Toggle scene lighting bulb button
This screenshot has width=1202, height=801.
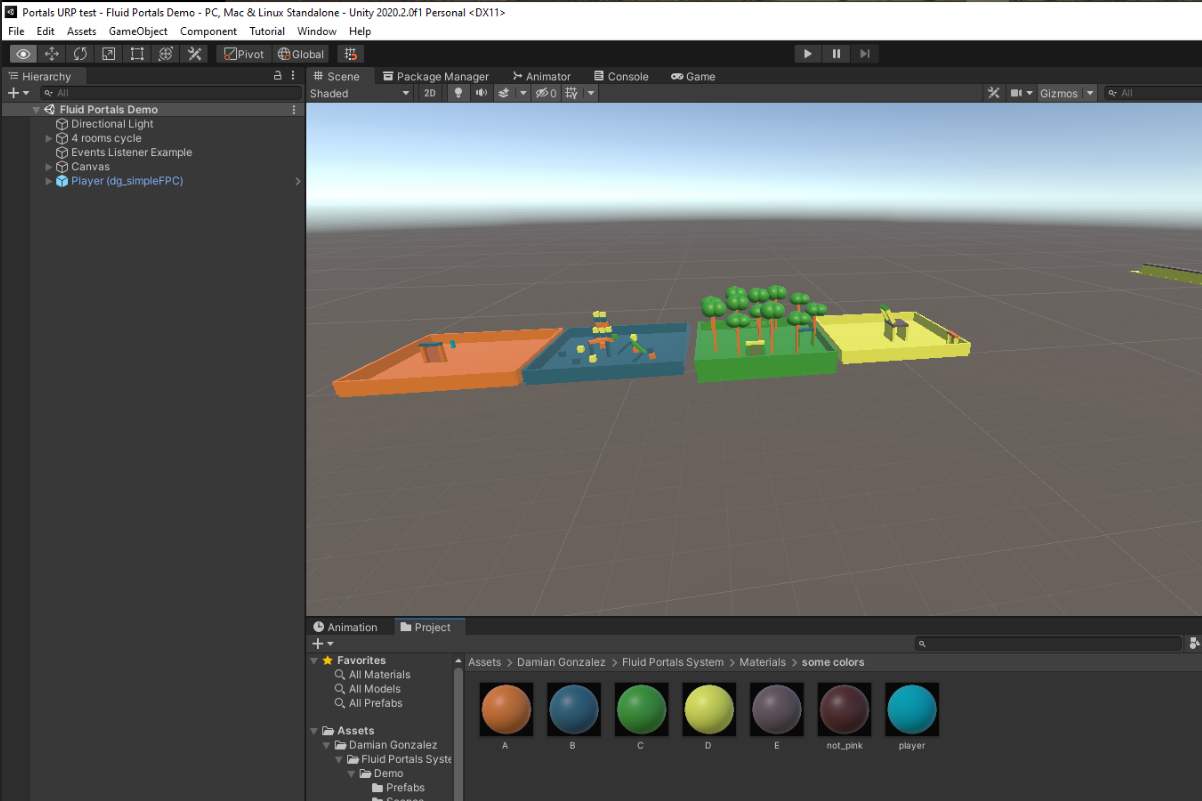[459, 93]
